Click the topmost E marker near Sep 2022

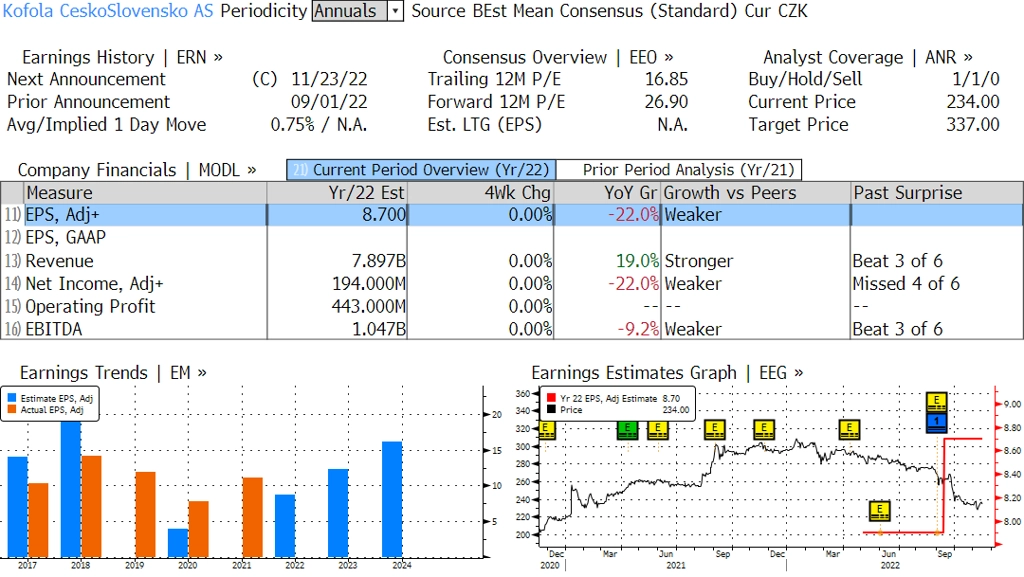tap(936, 401)
